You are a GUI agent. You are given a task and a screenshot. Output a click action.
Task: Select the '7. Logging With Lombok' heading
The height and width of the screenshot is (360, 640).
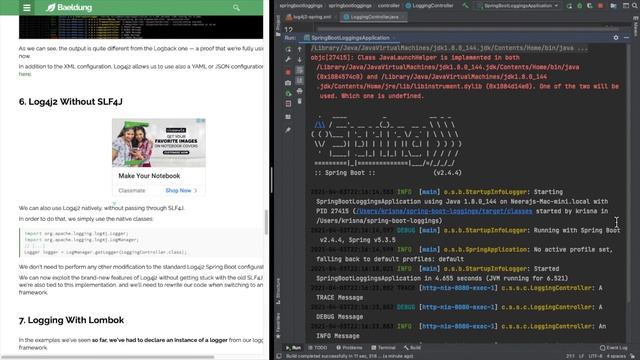[x=71, y=320]
